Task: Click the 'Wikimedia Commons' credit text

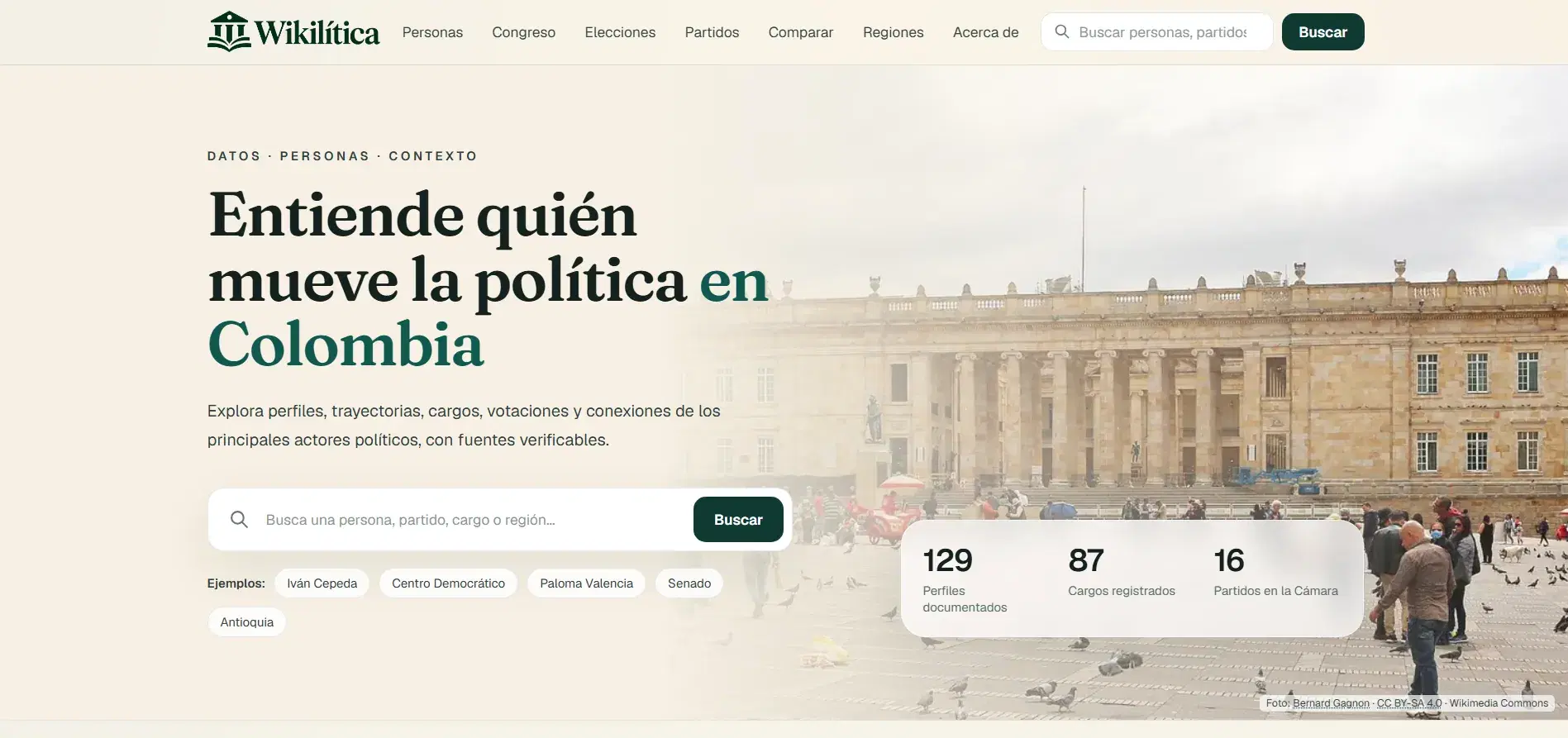Action: point(1499,703)
